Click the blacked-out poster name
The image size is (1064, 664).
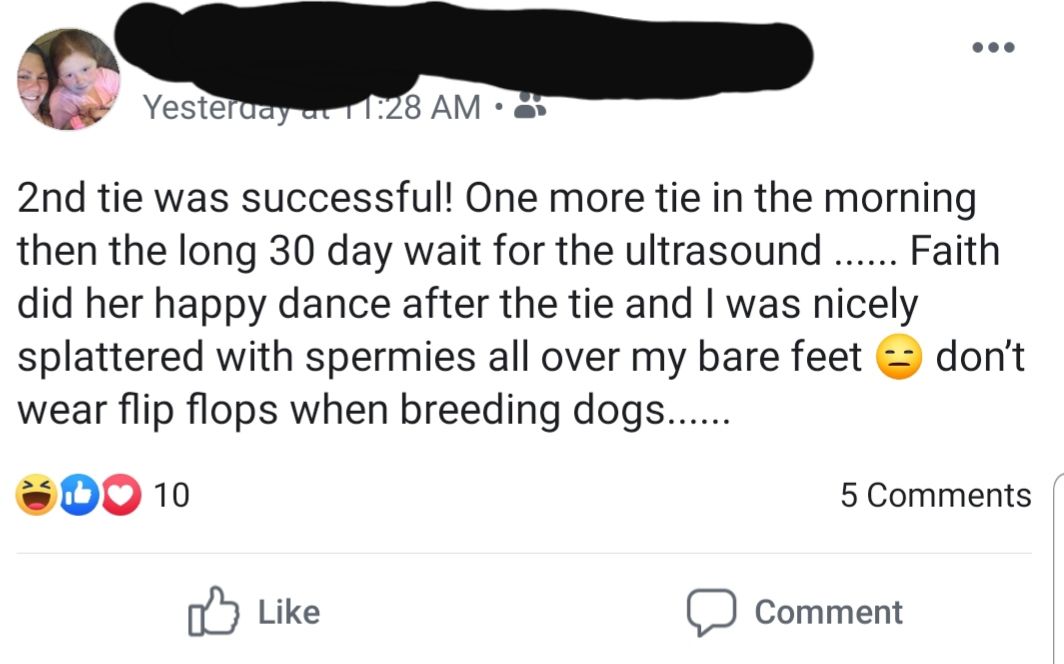[460, 52]
